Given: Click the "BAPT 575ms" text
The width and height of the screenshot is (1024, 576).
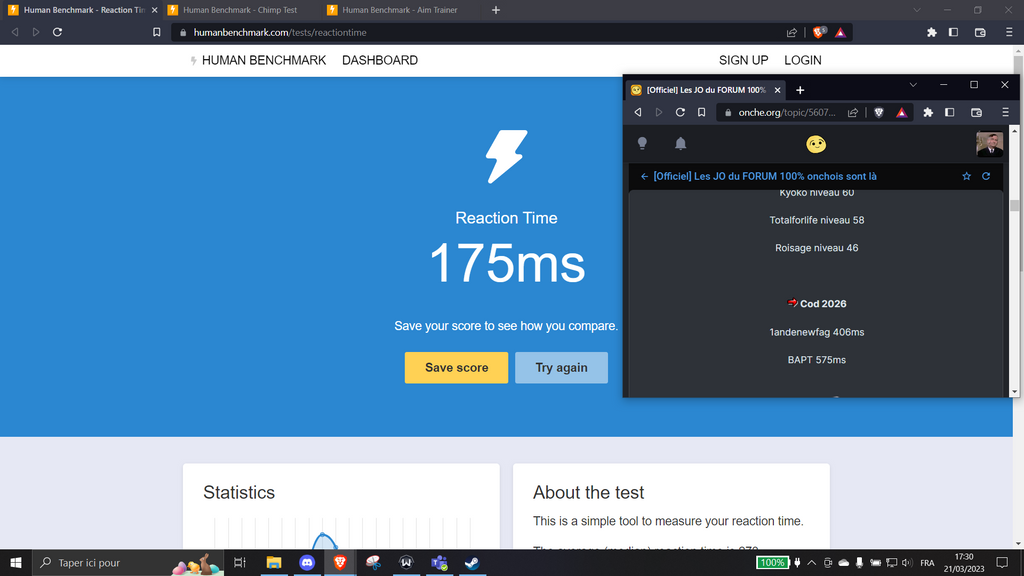Looking at the screenshot, I should [x=816, y=360].
